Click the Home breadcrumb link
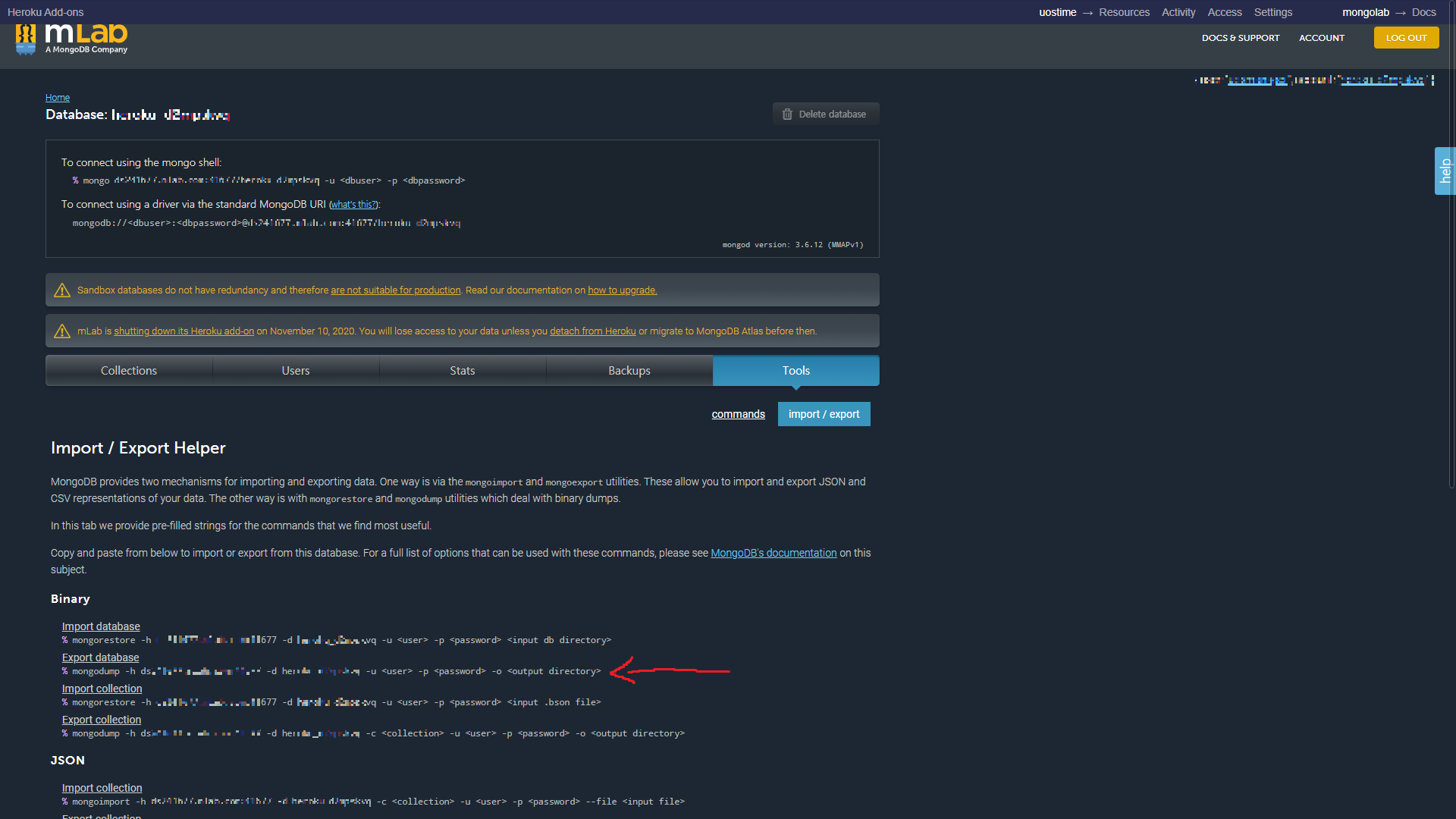The image size is (1456, 819). coord(58,98)
